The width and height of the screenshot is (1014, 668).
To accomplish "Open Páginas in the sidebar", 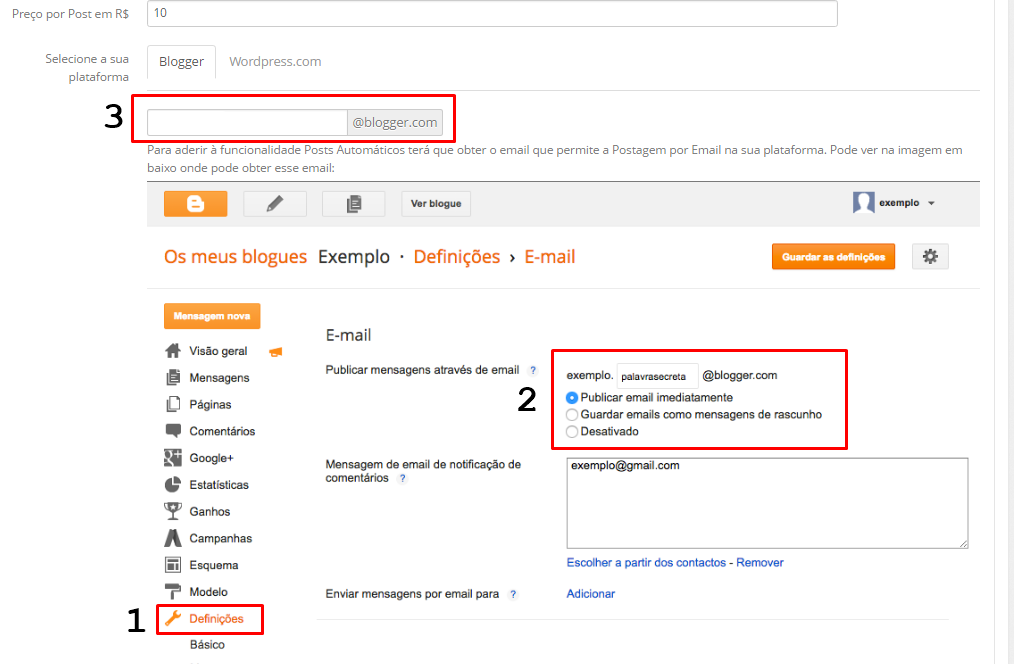I will coord(210,404).
